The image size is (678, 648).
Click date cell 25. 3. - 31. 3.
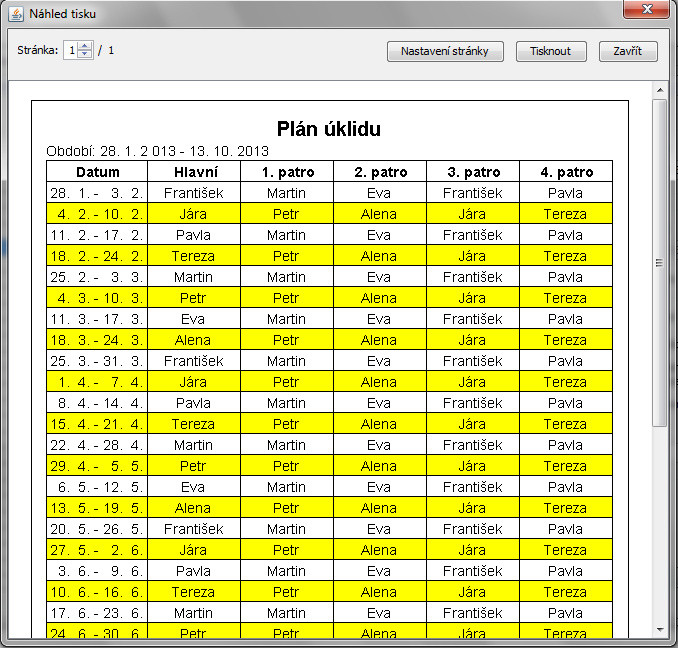[97, 361]
